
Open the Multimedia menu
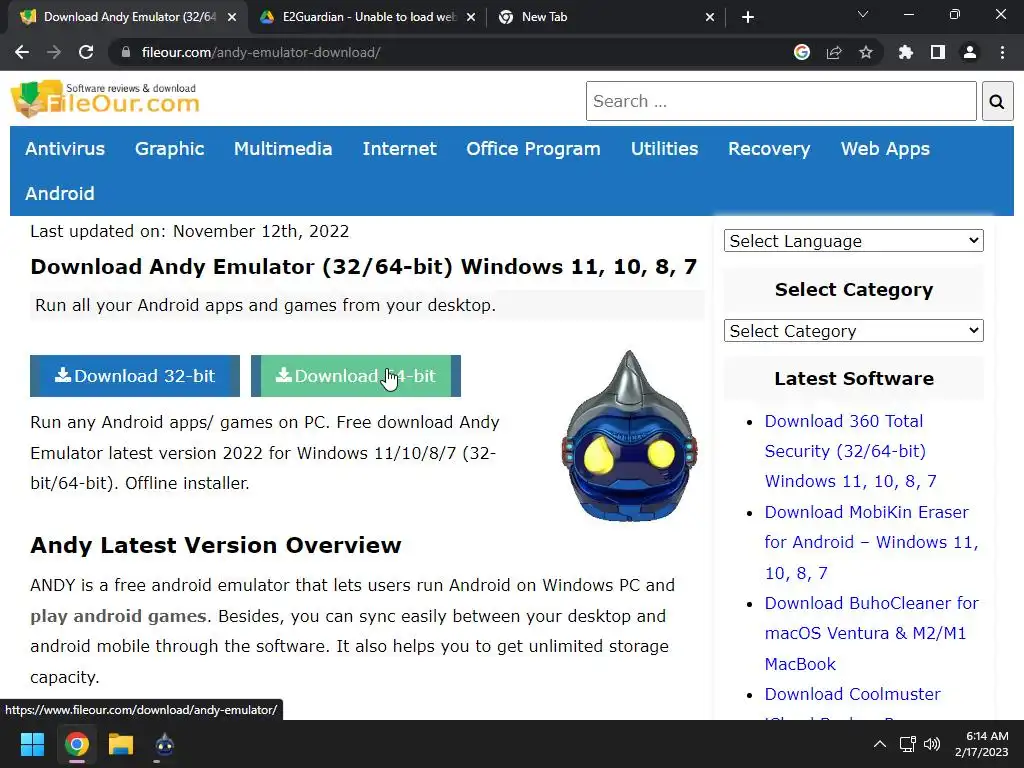(283, 149)
